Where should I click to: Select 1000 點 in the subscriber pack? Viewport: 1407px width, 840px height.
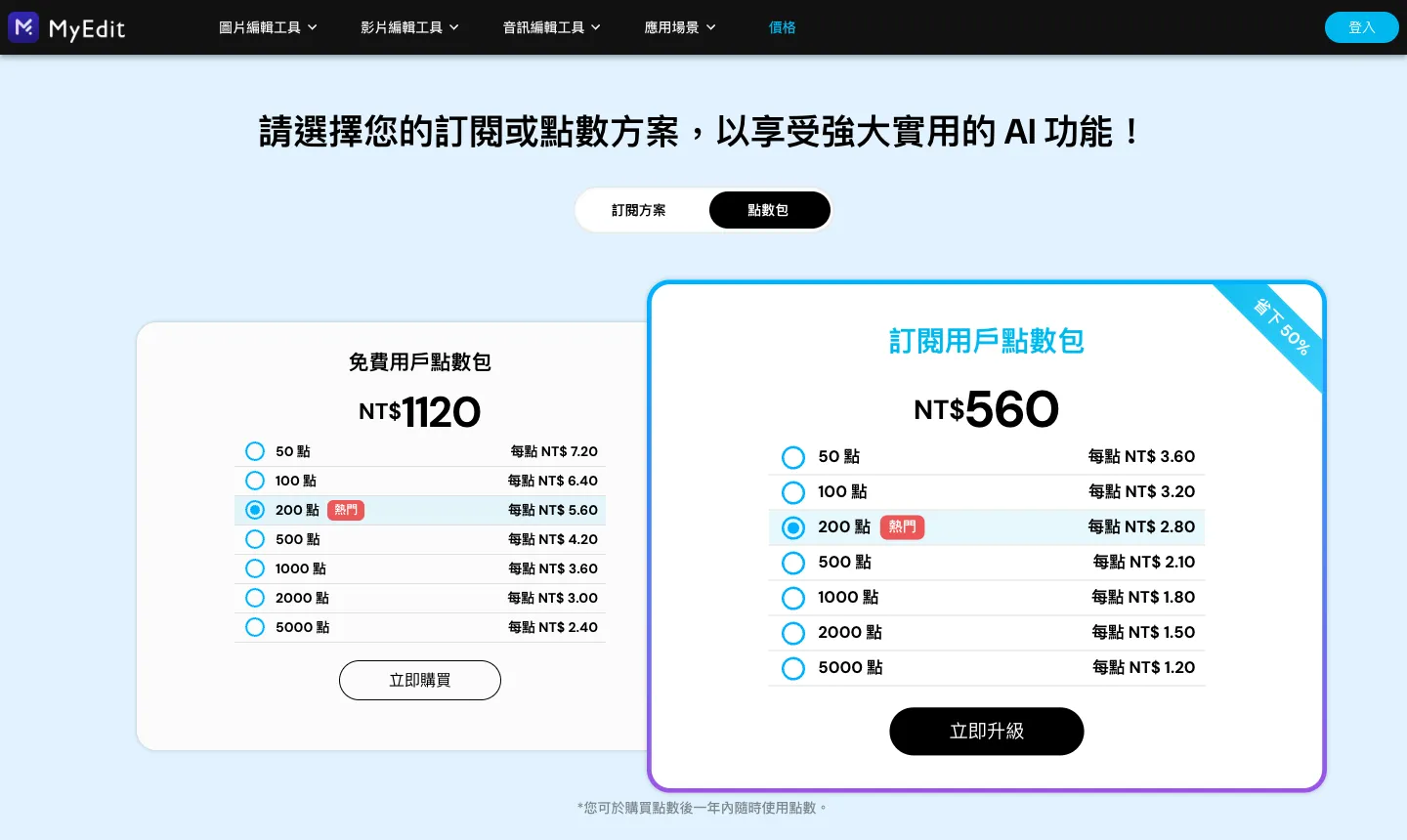(x=793, y=598)
